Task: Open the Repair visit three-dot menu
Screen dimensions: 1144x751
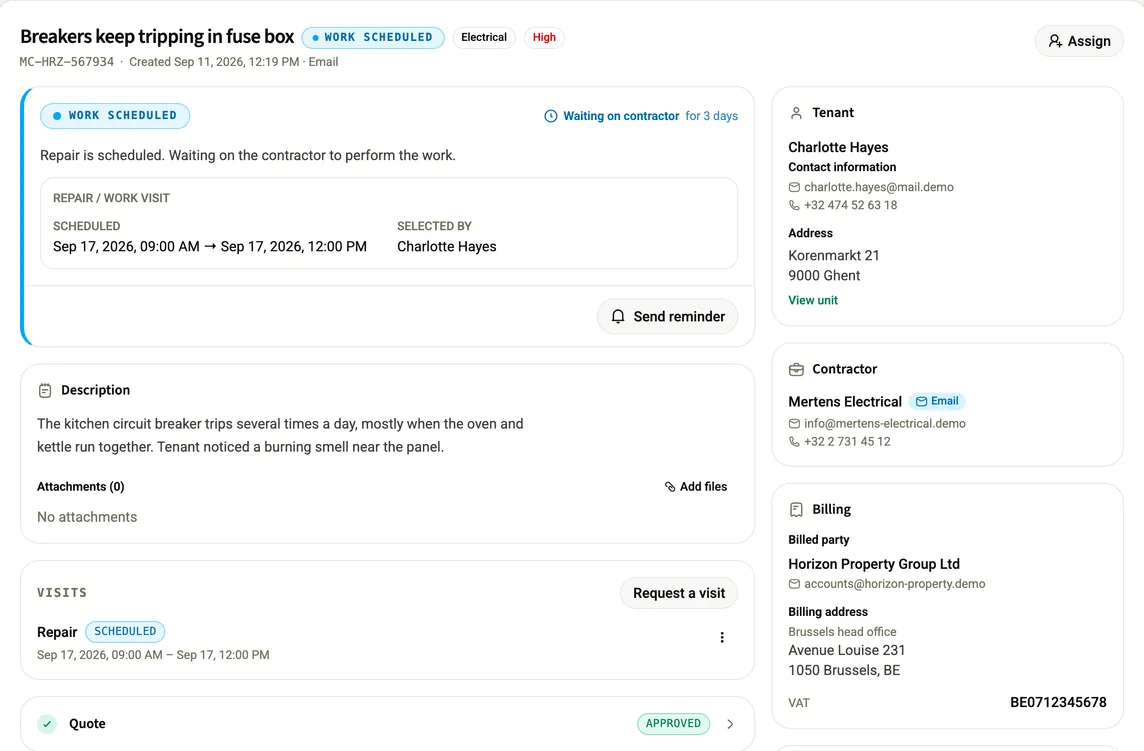Action: [722, 638]
